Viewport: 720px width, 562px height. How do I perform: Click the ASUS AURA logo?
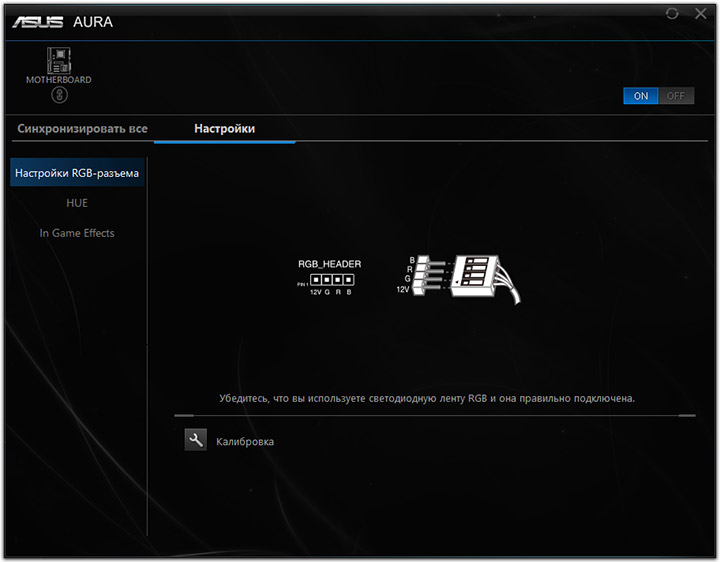(63, 22)
